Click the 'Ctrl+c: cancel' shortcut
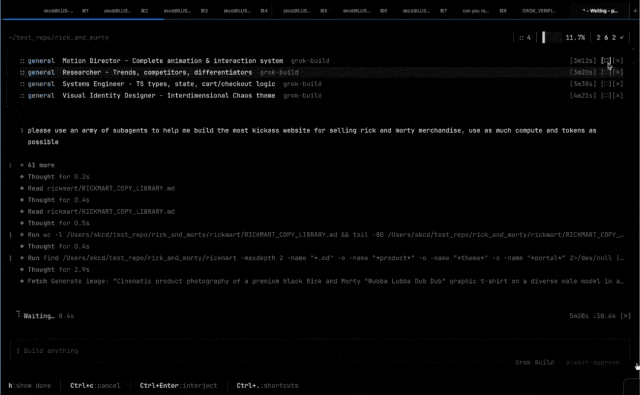 click(95, 386)
